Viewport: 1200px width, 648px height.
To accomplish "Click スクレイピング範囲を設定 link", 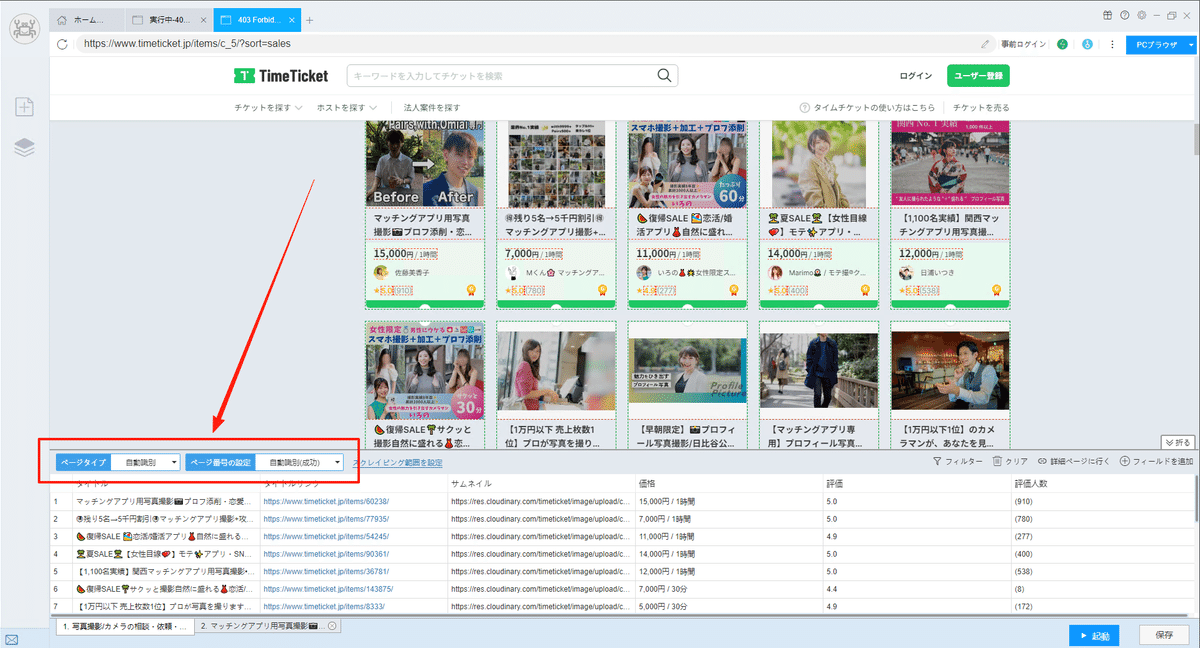I will pos(398,462).
